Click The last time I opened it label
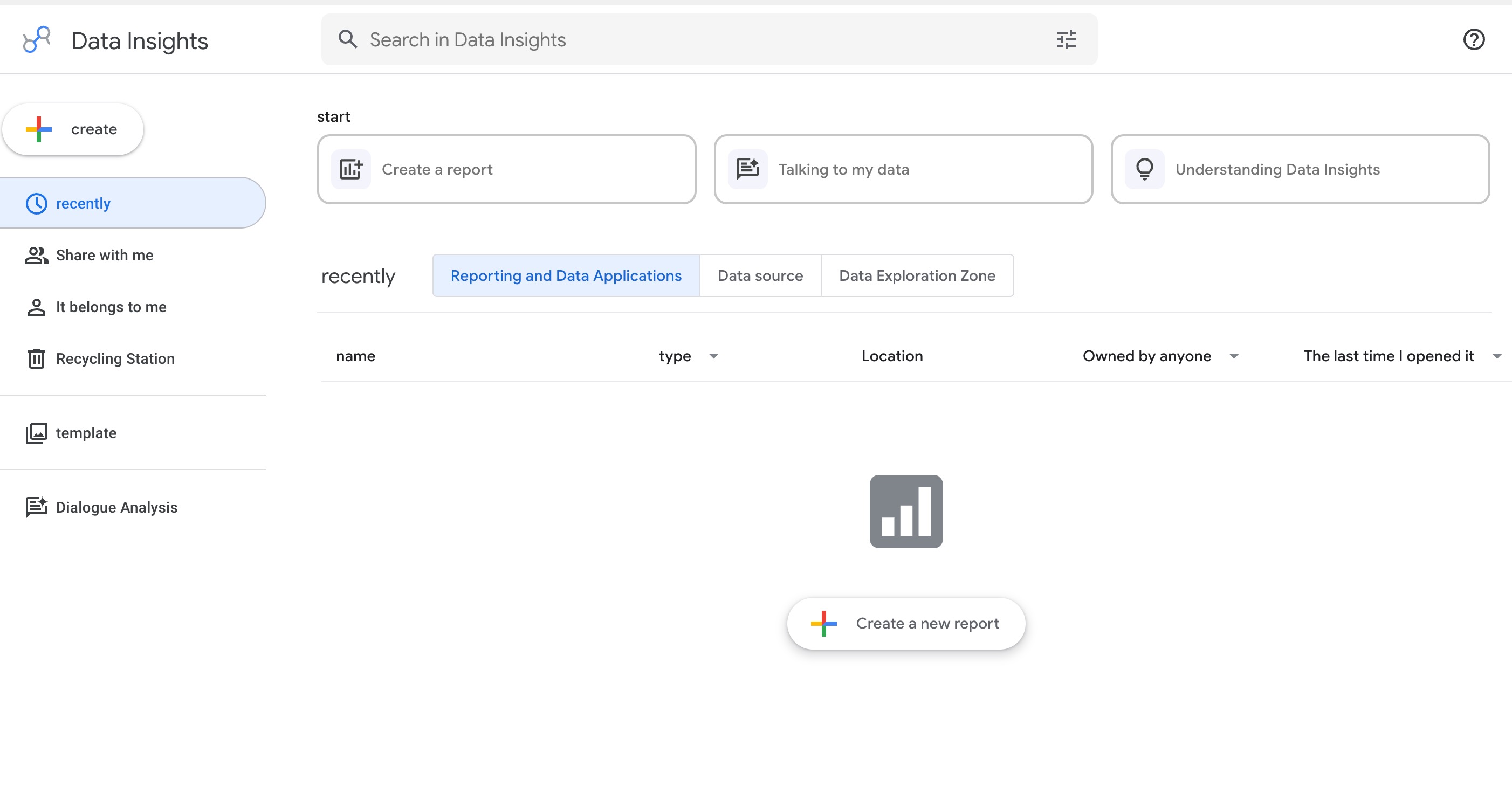The width and height of the screenshot is (1512, 787). coord(1389,356)
